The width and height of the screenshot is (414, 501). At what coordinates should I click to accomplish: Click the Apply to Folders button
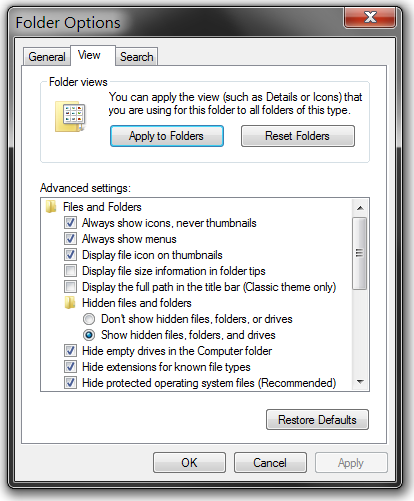point(167,136)
